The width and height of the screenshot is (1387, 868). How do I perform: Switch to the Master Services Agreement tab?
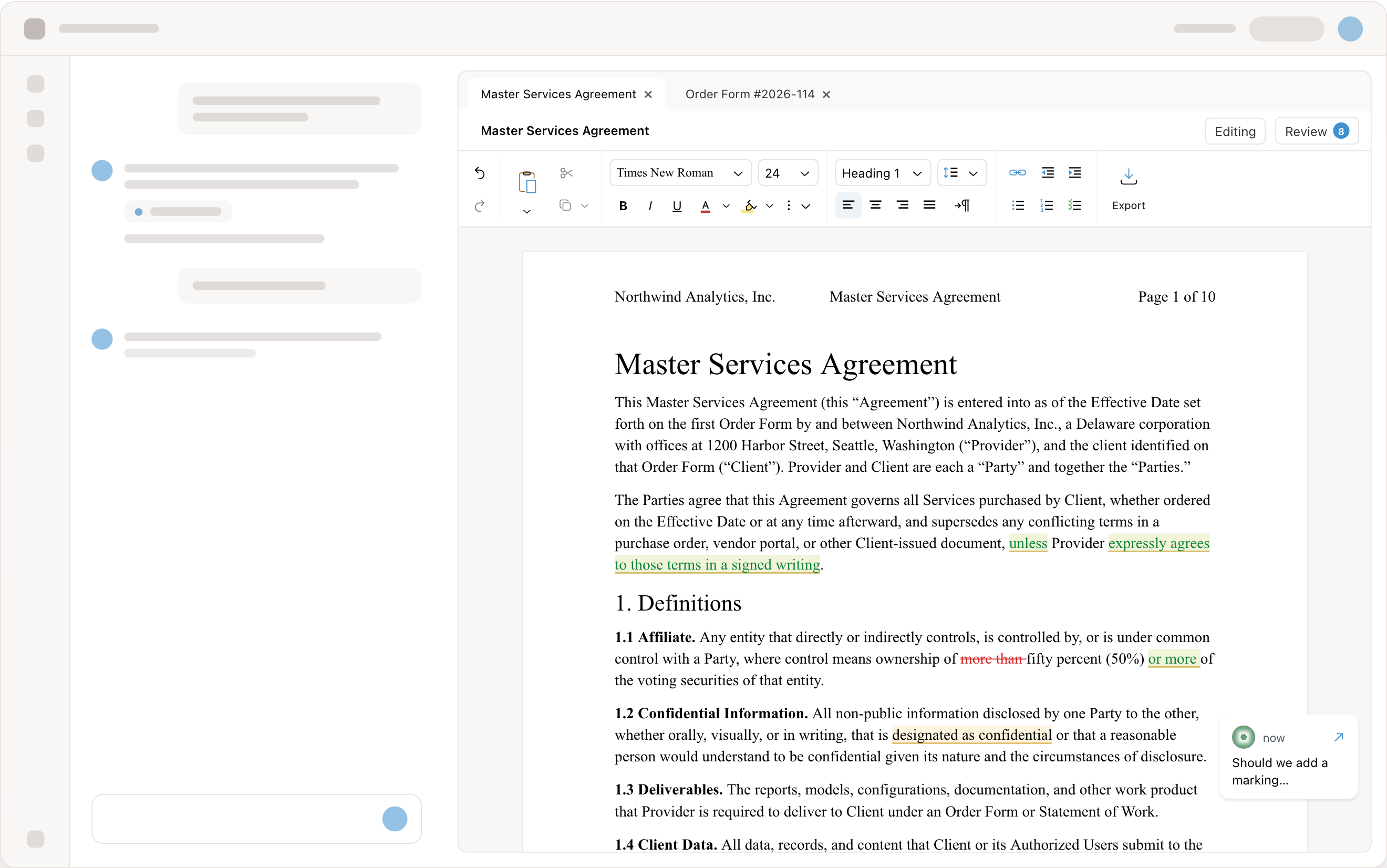point(558,94)
